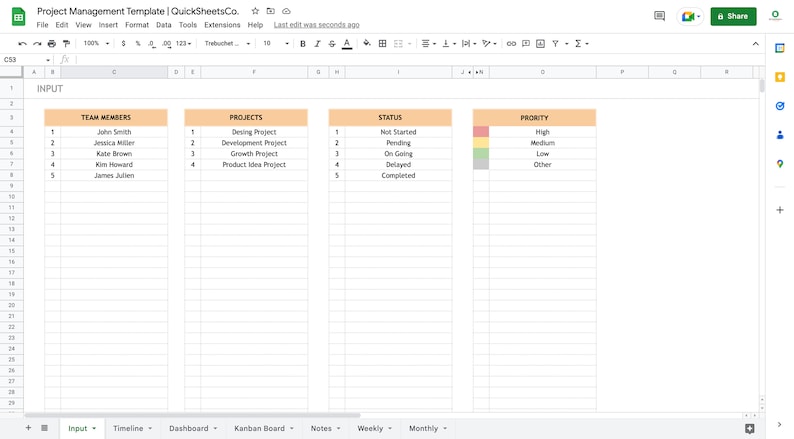Open Maps in side panel
This screenshot has height=439, width=794.
tap(780, 164)
